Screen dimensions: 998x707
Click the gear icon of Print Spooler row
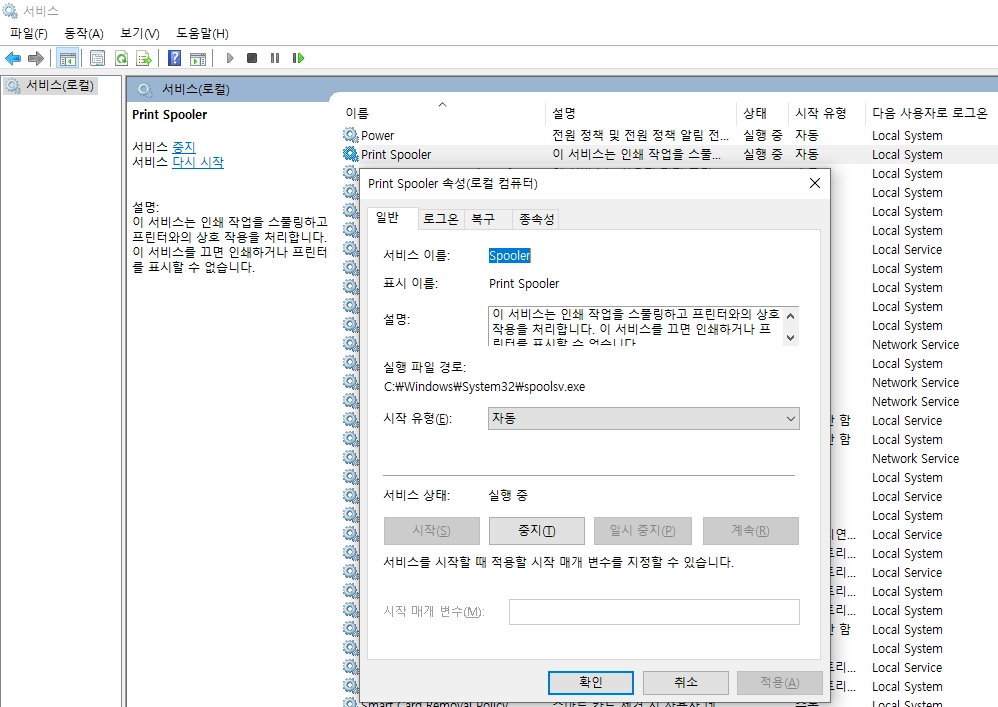click(351, 153)
